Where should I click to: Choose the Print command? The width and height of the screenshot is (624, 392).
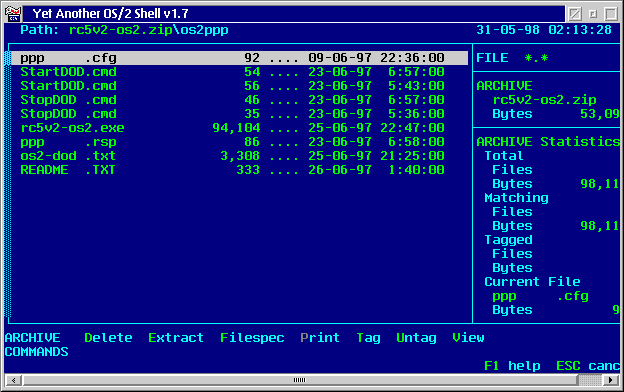coord(320,337)
